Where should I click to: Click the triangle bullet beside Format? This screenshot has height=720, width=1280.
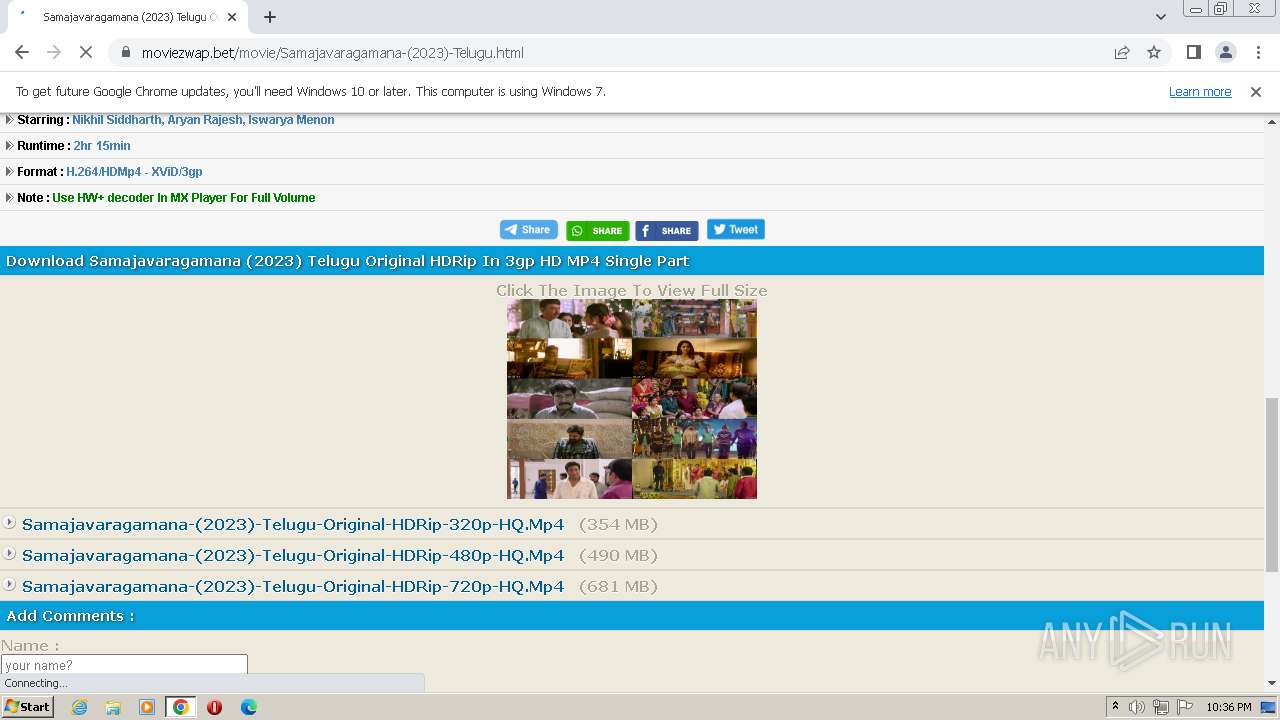pos(9,171)
